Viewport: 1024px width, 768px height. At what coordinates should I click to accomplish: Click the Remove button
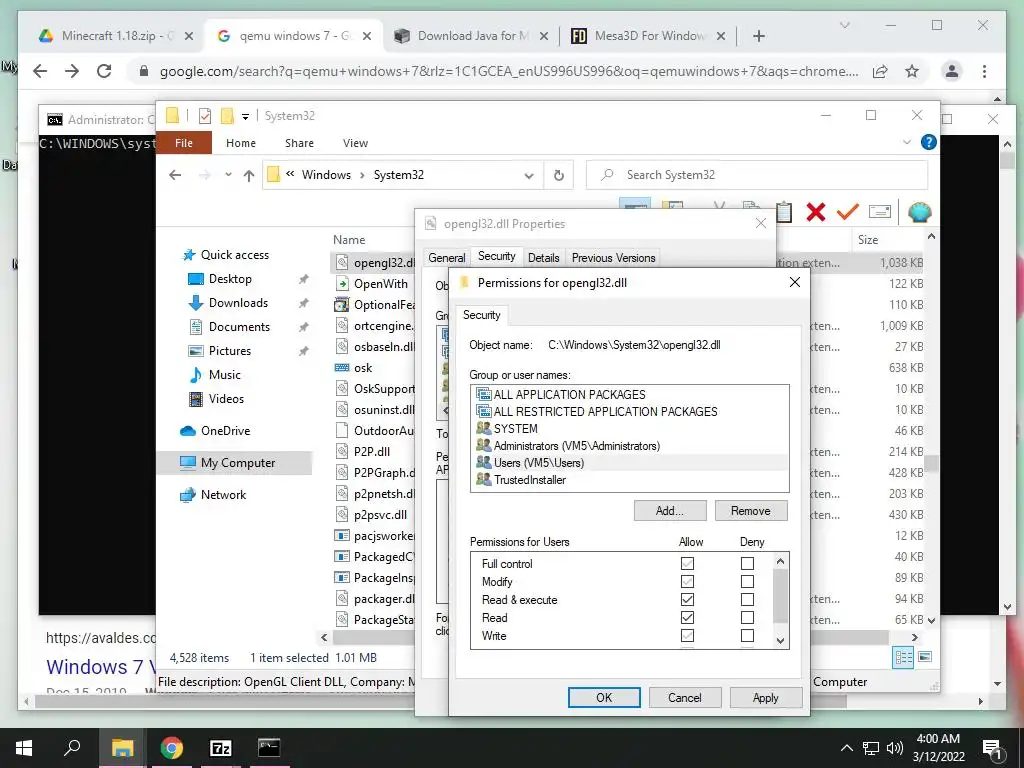(x=750, y=511)
